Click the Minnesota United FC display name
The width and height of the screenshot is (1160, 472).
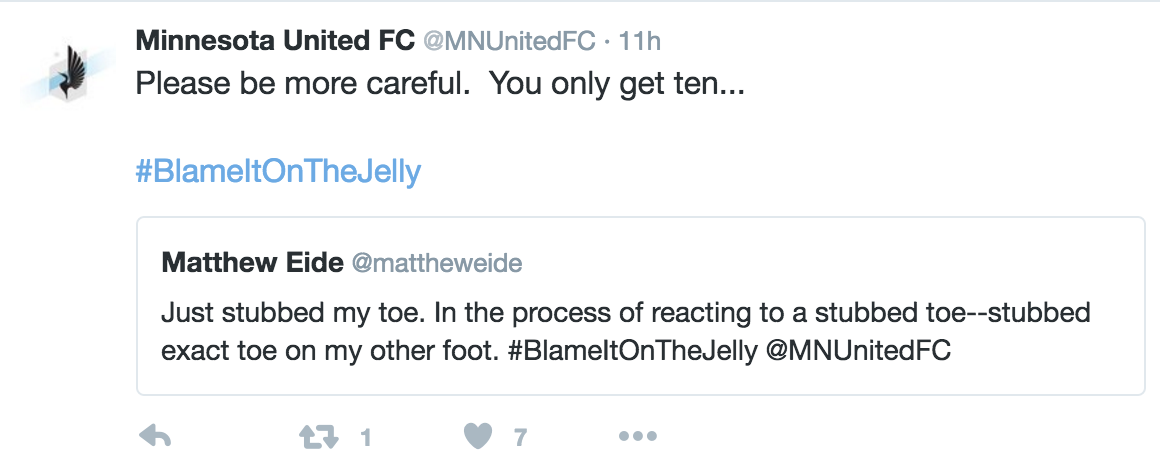coord(275,41)
